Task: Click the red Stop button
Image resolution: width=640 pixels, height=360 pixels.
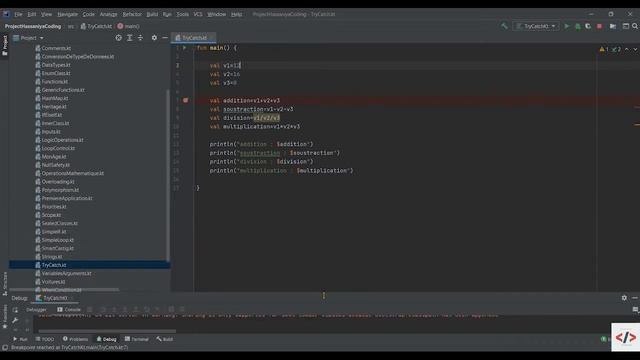Action: [x=599, y=26]
